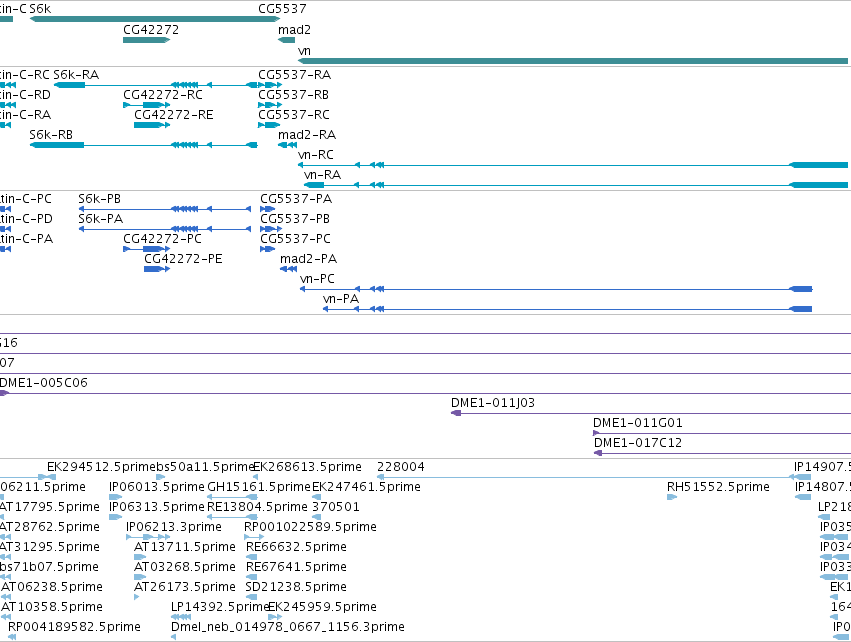Click EST IP06313.5prime
Viewport: 851px width, 642px height.
pyautogui.click(x=116, y=517)
